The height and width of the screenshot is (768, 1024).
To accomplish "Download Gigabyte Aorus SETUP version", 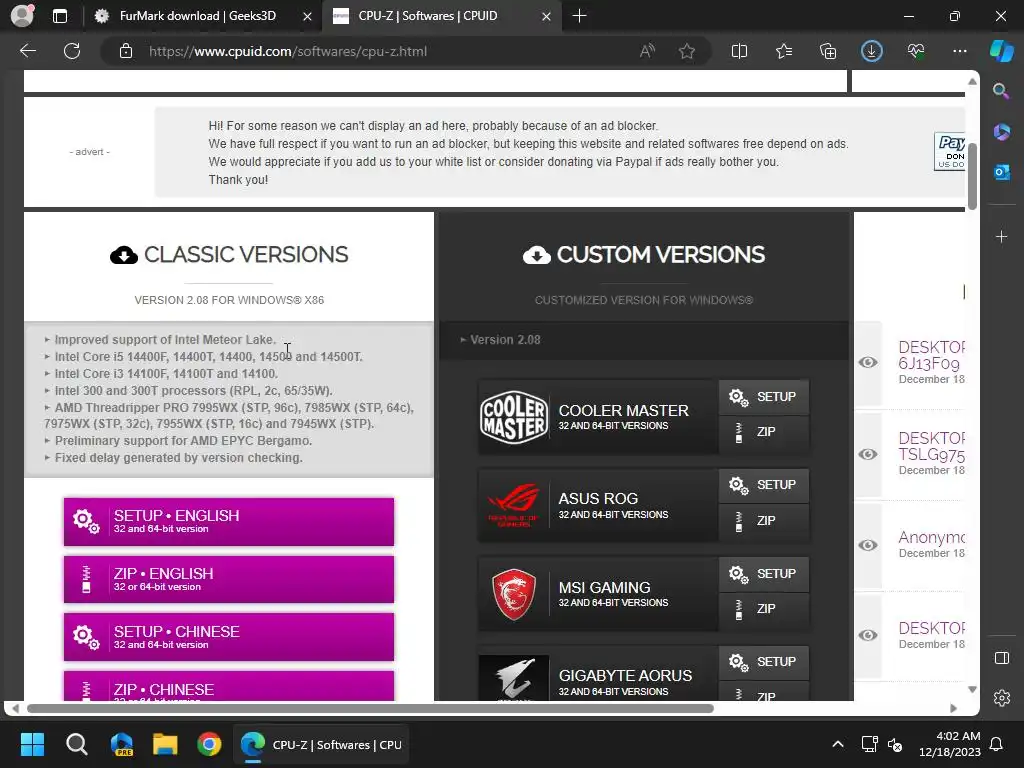I will click(763, 662).
